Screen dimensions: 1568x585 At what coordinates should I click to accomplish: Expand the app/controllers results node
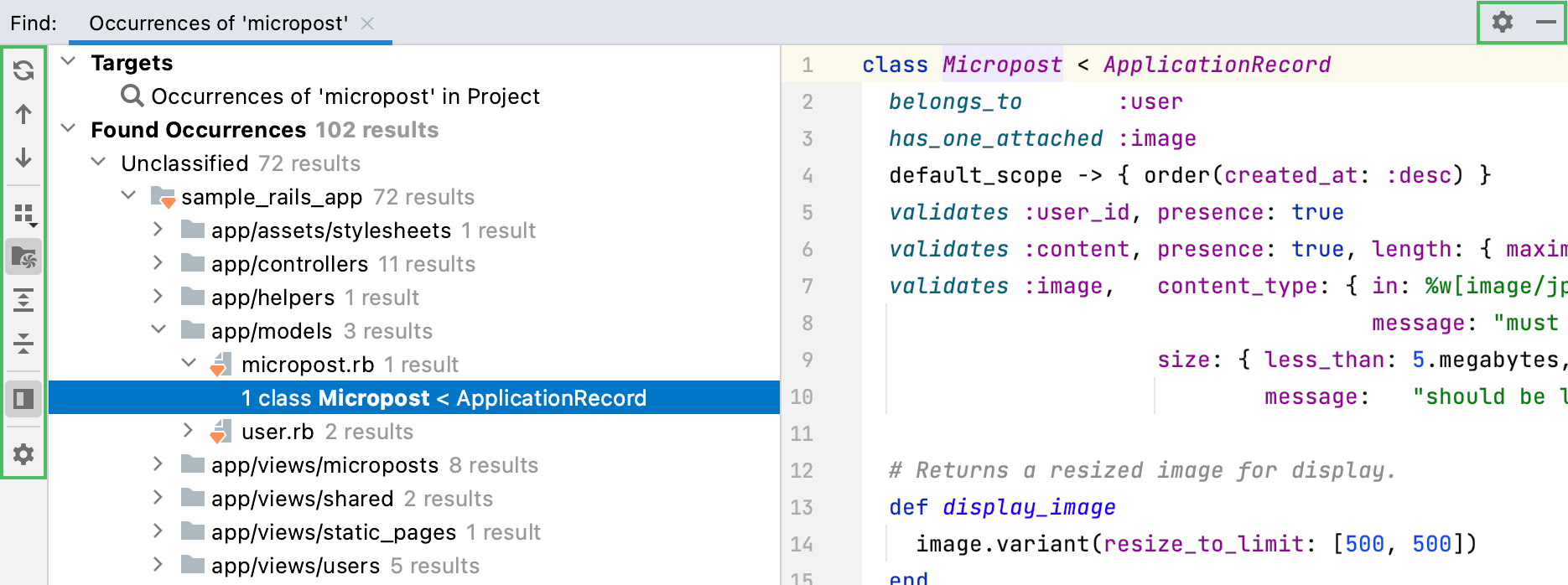click(158, 263)
